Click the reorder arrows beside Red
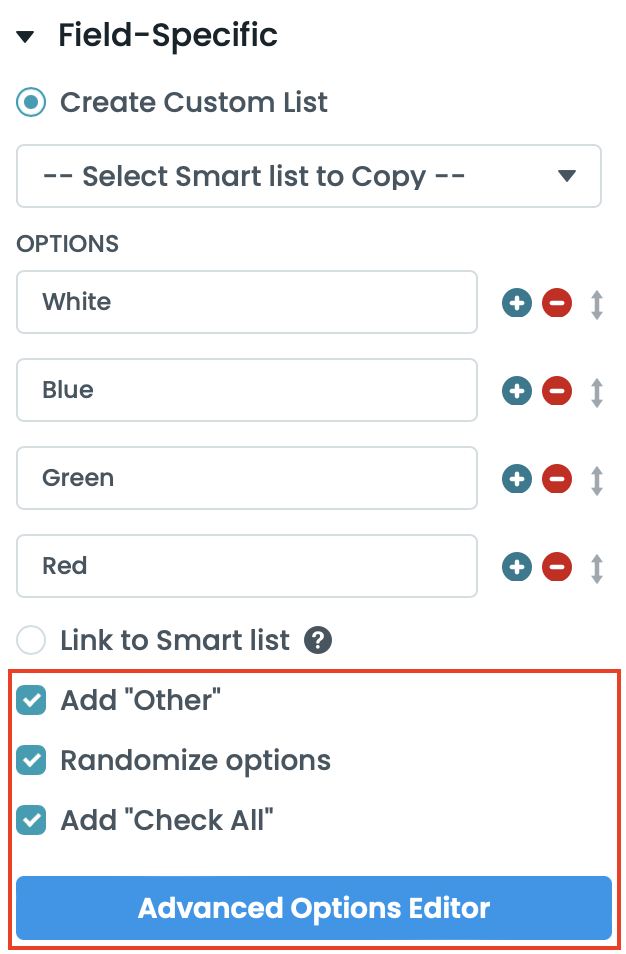626x954 pixels. coord(597,566)
